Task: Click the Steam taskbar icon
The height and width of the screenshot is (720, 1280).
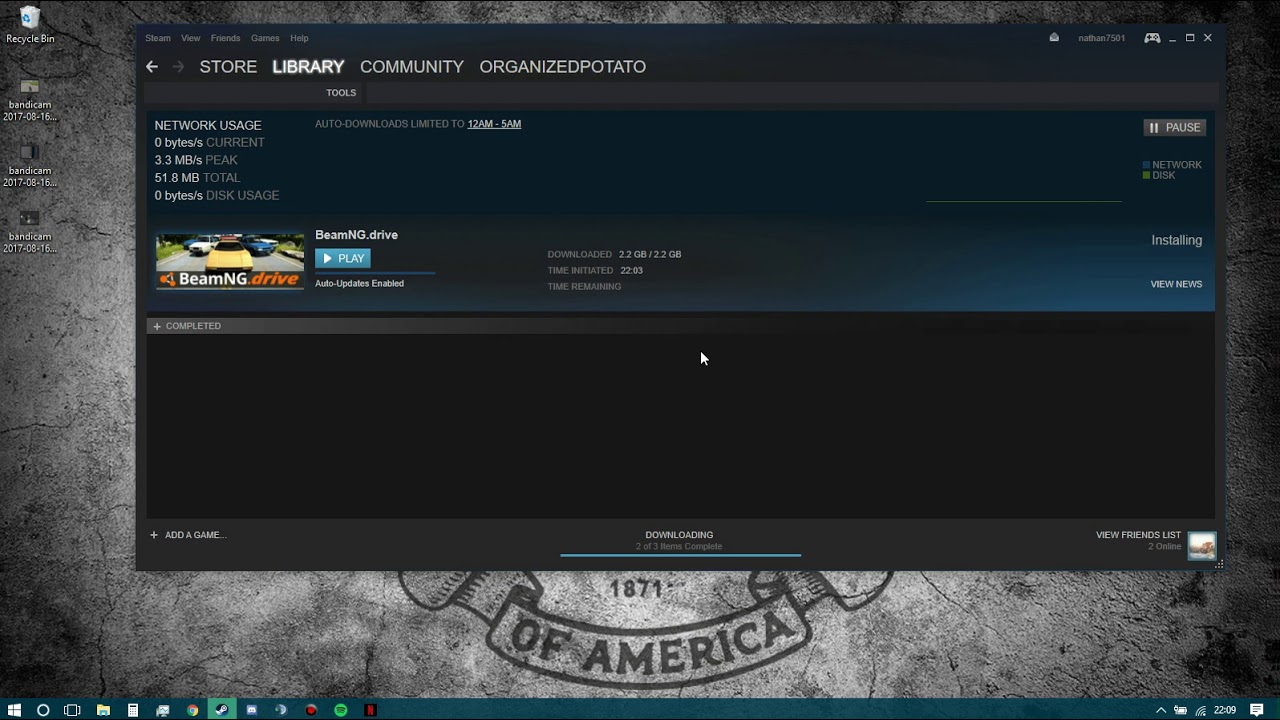Action: point(222,710)
